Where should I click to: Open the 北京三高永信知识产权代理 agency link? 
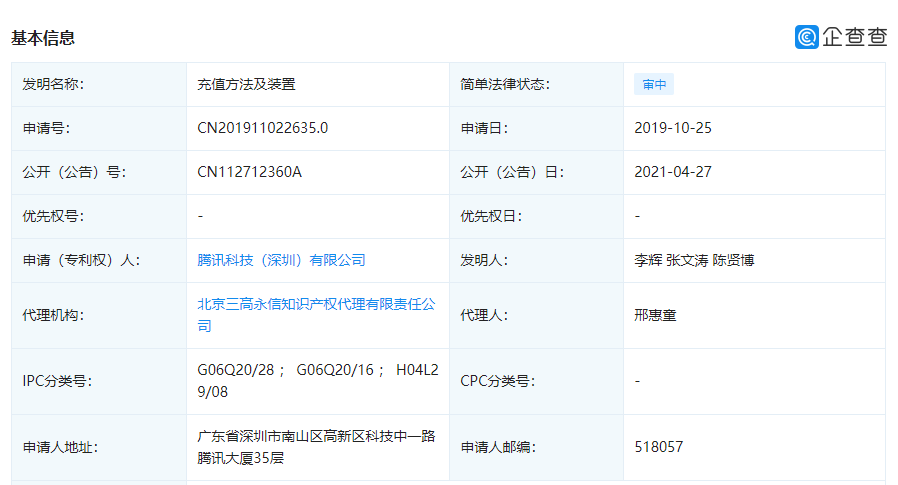pyautogui.click(x=316, y=304)
